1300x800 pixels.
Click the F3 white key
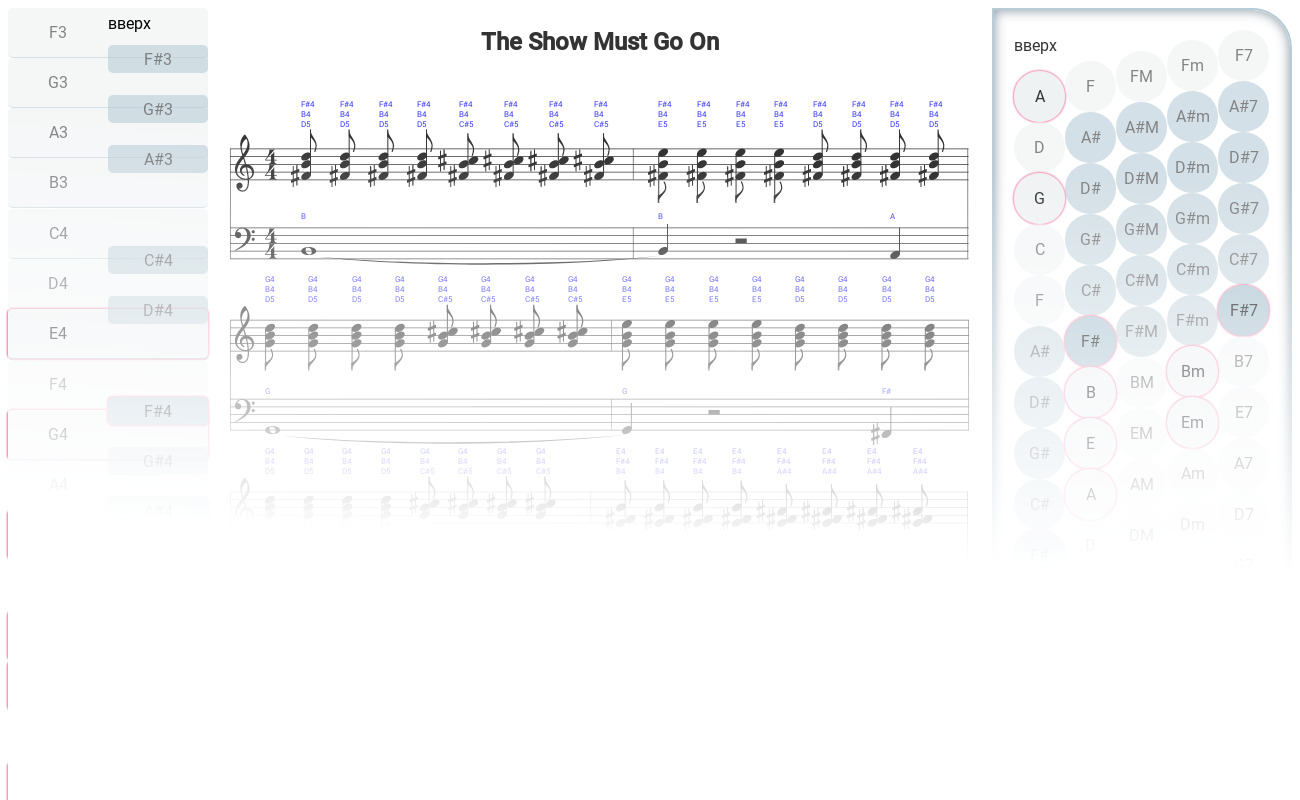pyautogui.click(x=58, y=32)
